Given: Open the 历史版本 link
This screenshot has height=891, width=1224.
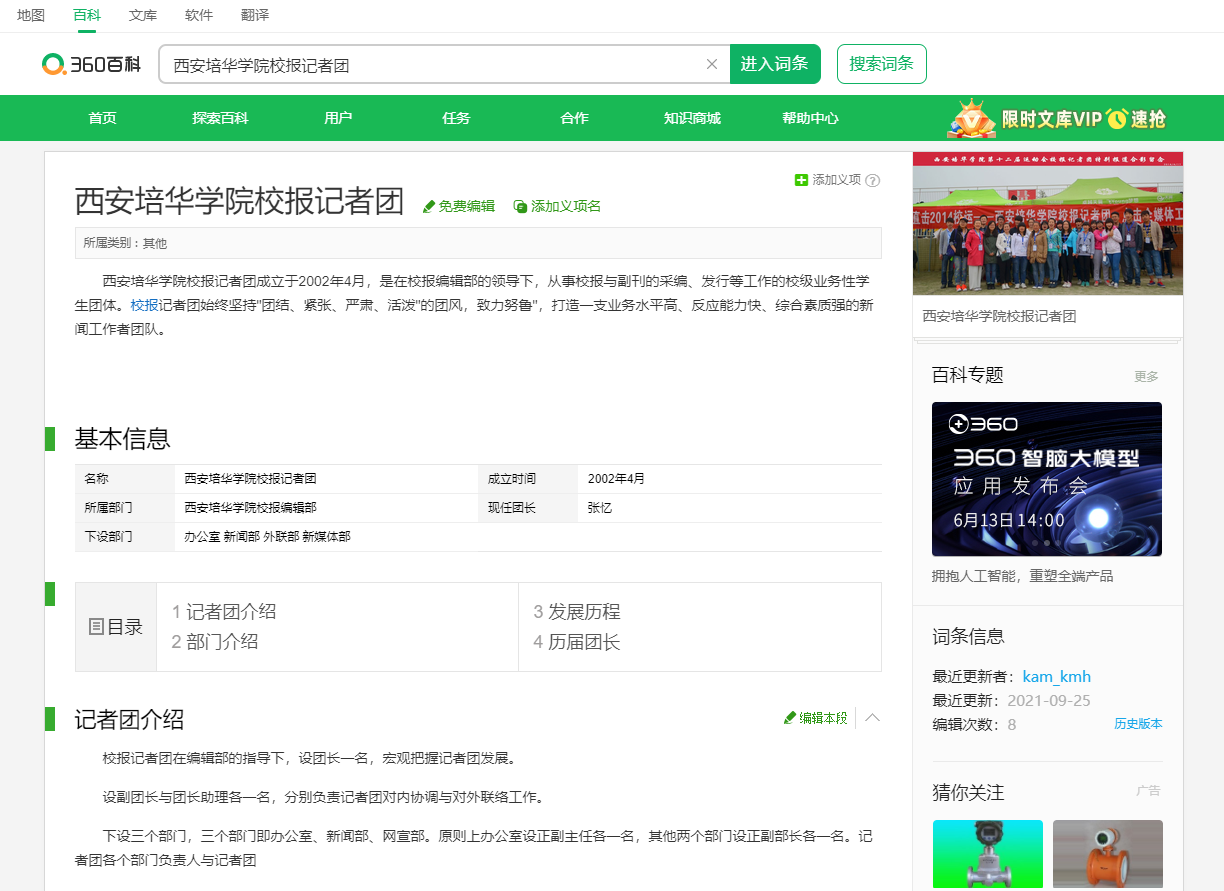Looking at the screenshot, I should (x=1138, y=724).
